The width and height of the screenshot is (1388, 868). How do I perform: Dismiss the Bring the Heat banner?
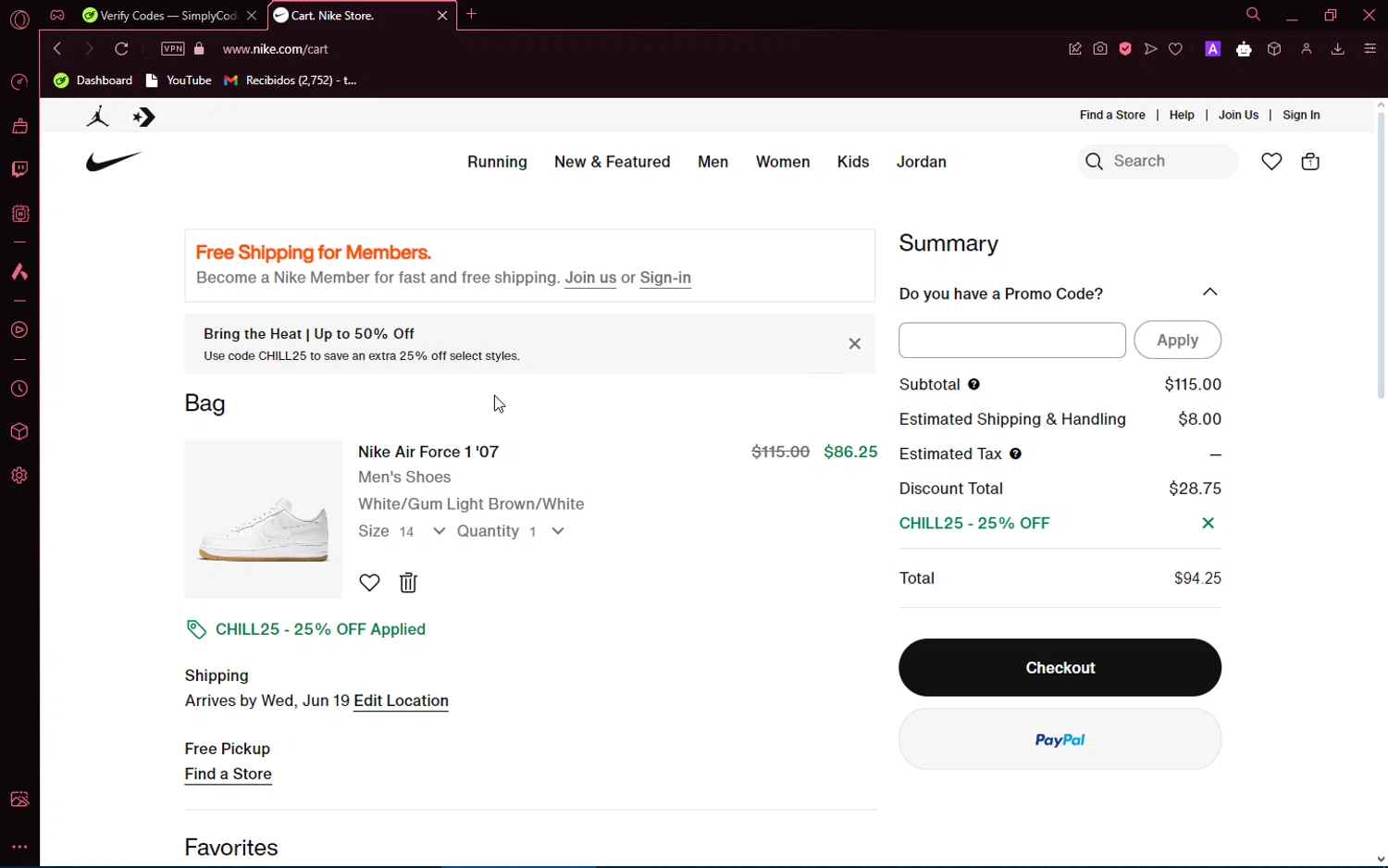(x=855, y=343)
